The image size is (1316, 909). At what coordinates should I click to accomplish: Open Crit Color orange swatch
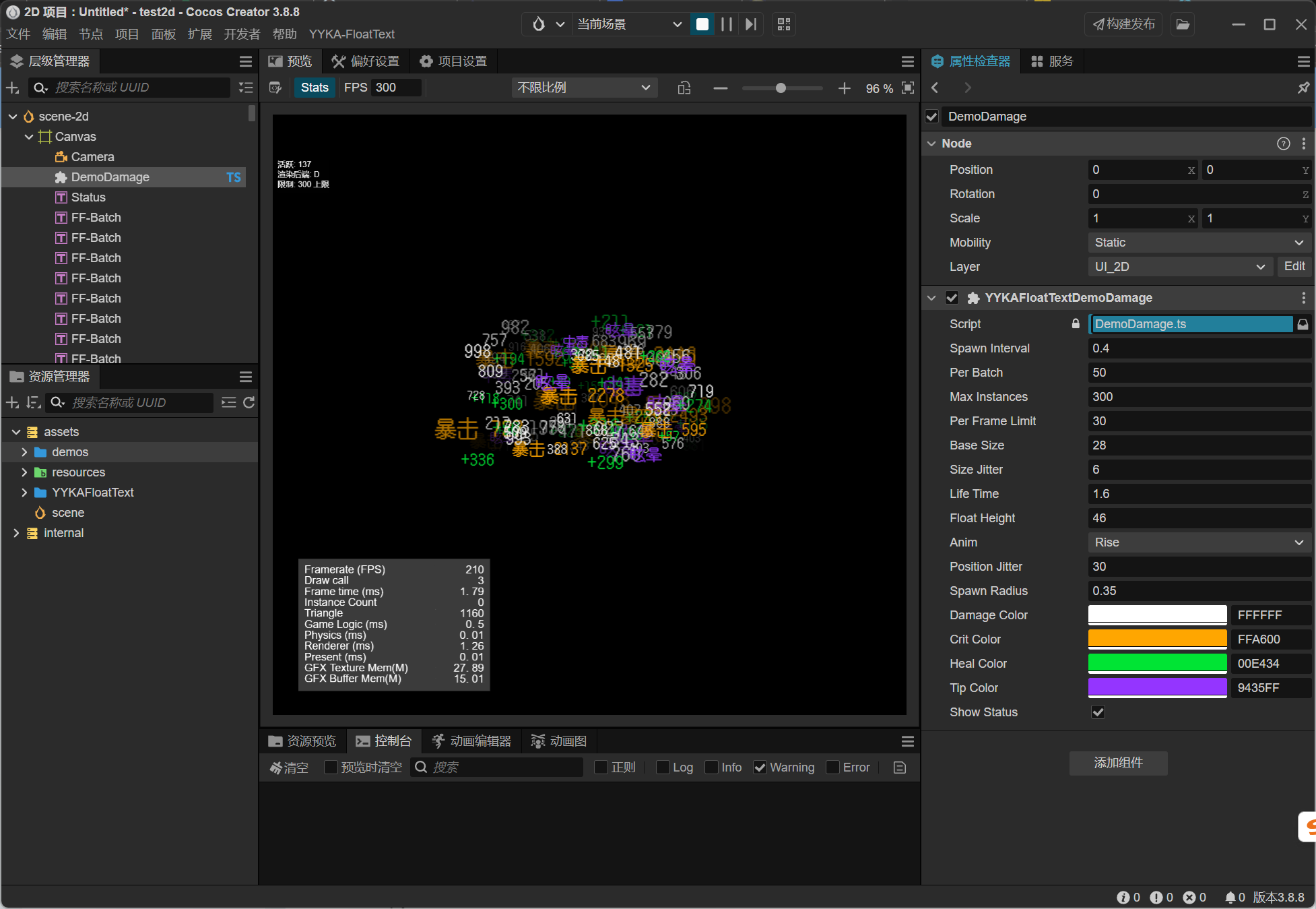(x=1157, y=639)
